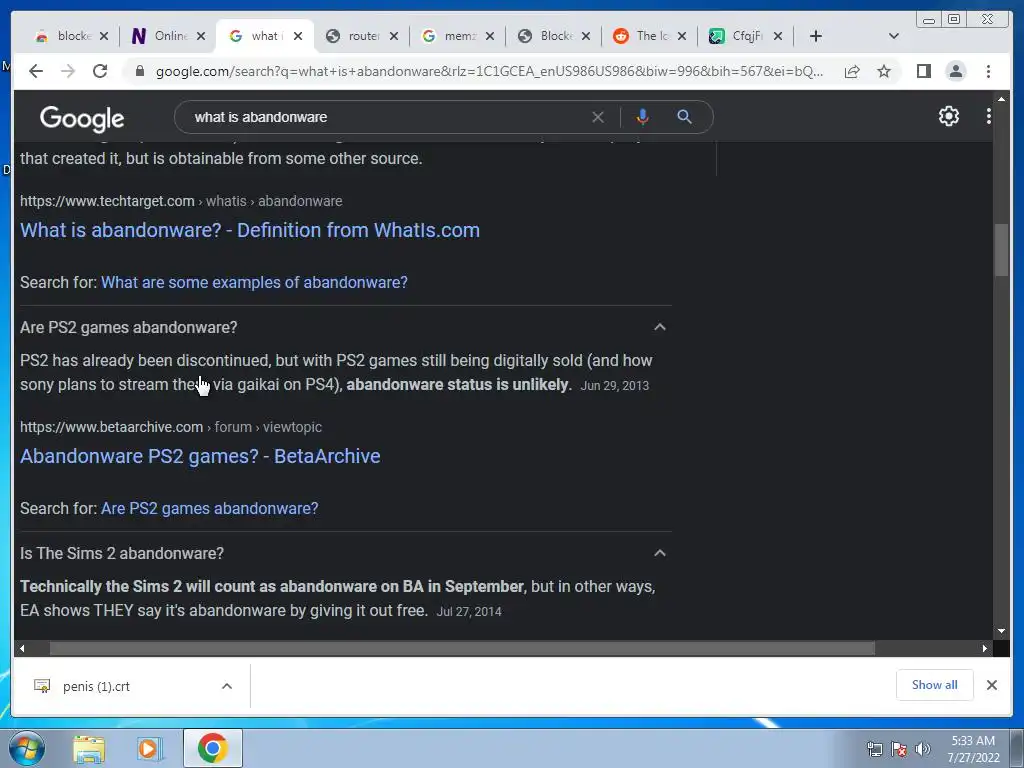Close the 'memz' tab
This screenshot has width=1024, height=768.
click(x=490, y=36)
